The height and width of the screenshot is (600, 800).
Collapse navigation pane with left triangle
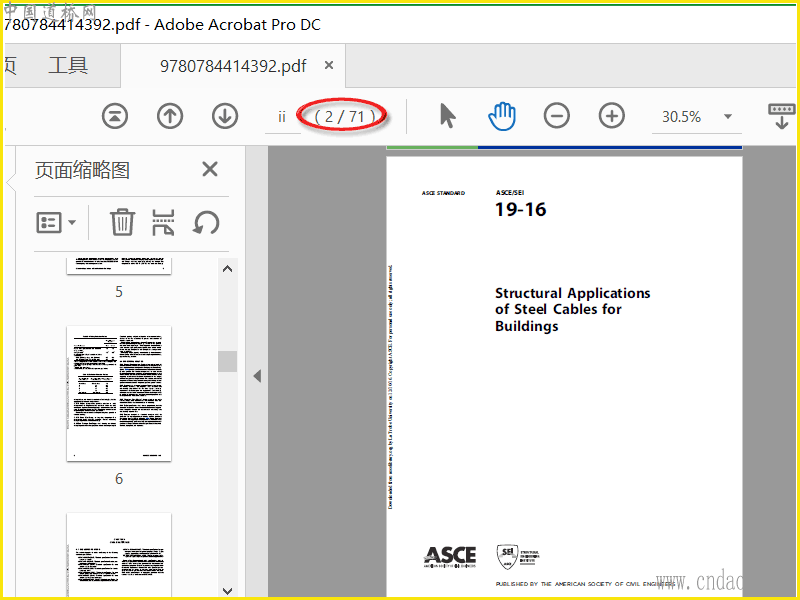click(257, 376)
